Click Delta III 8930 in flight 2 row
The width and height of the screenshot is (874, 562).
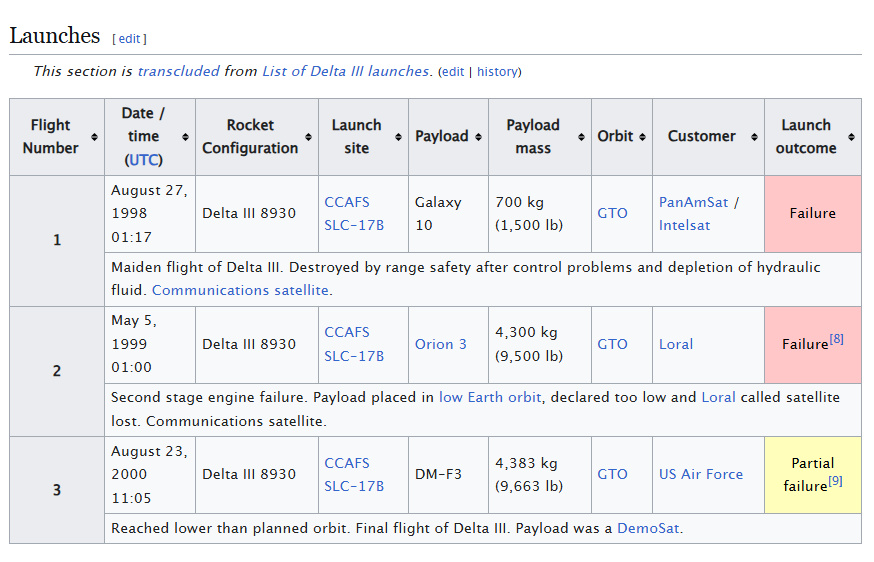coord(249,345)
